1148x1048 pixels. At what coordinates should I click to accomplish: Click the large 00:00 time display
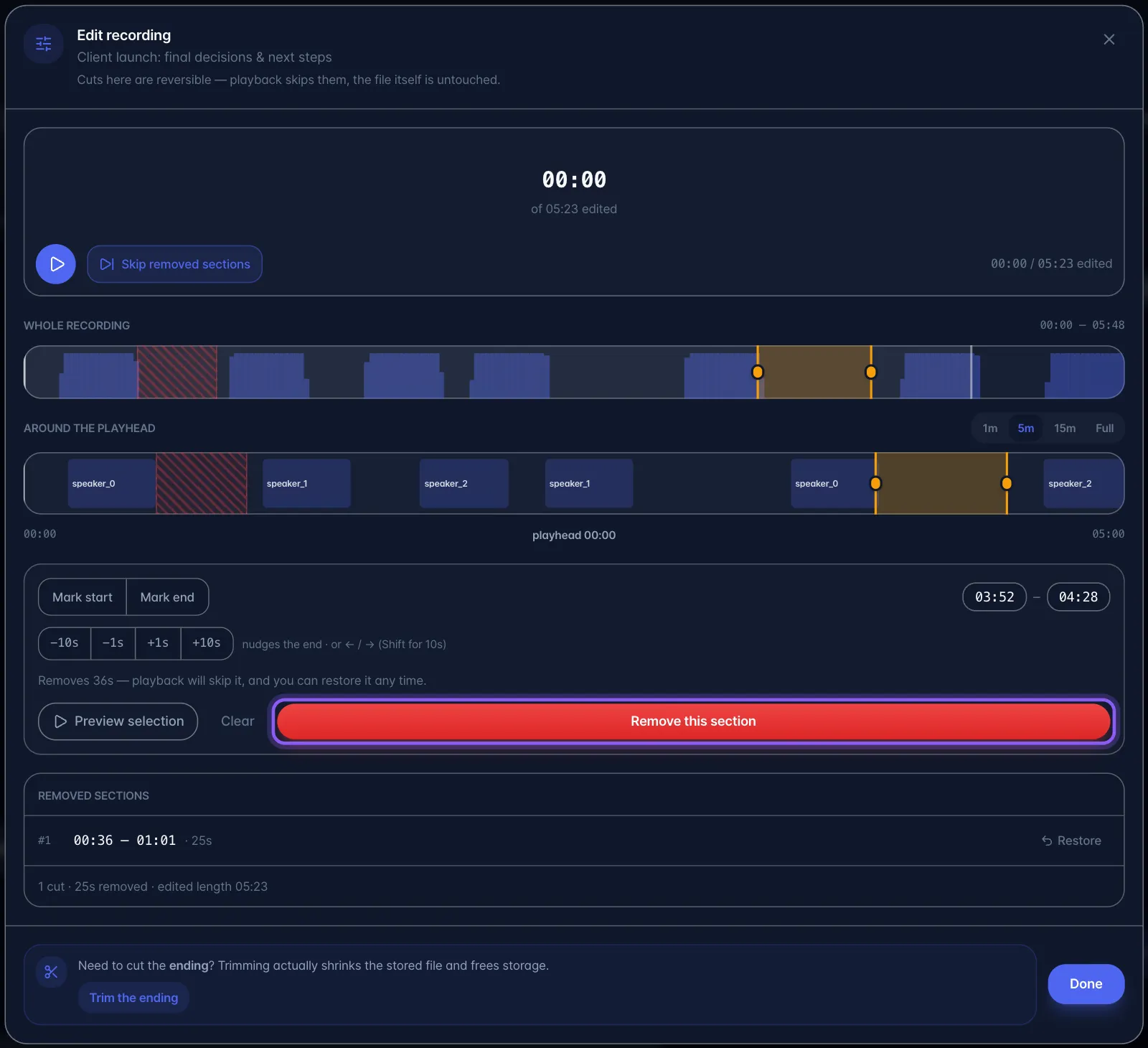574,179
